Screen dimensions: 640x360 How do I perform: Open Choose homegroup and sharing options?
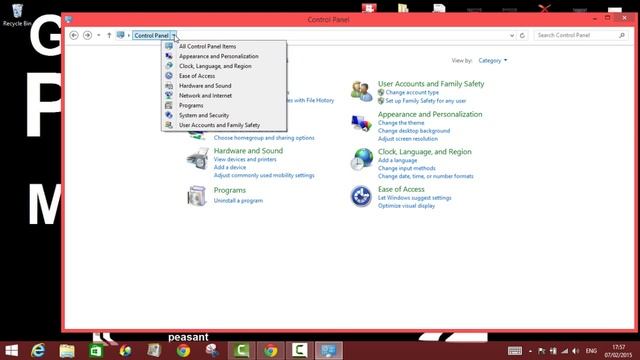pyautogui.click(x=264, y=138)
